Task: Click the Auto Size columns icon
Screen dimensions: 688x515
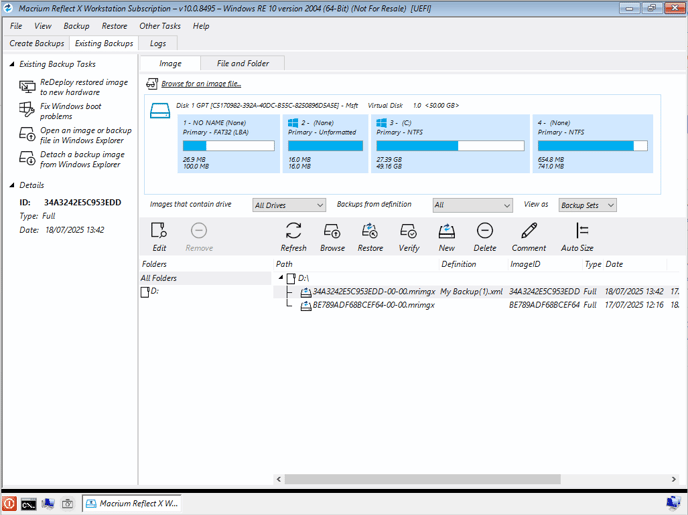Action: 581,231
